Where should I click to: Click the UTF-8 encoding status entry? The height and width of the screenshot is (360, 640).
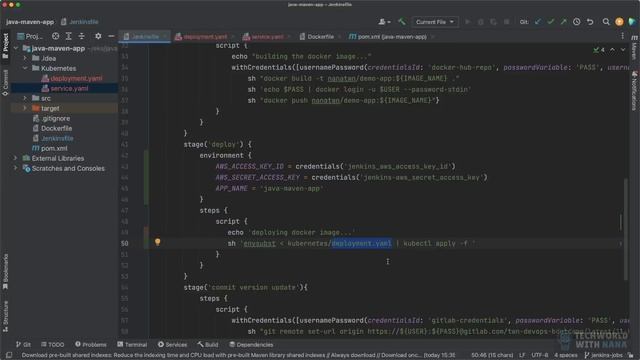pyautogui.click(x=540, y=355)
